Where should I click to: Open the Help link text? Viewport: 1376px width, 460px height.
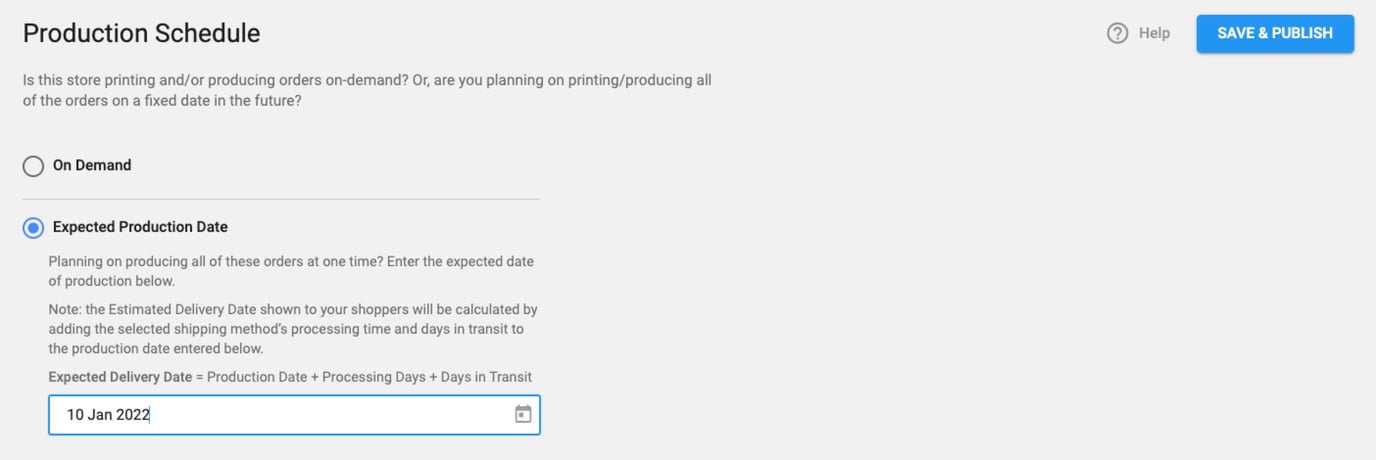pyautogui.click(x=1154, y=34)
